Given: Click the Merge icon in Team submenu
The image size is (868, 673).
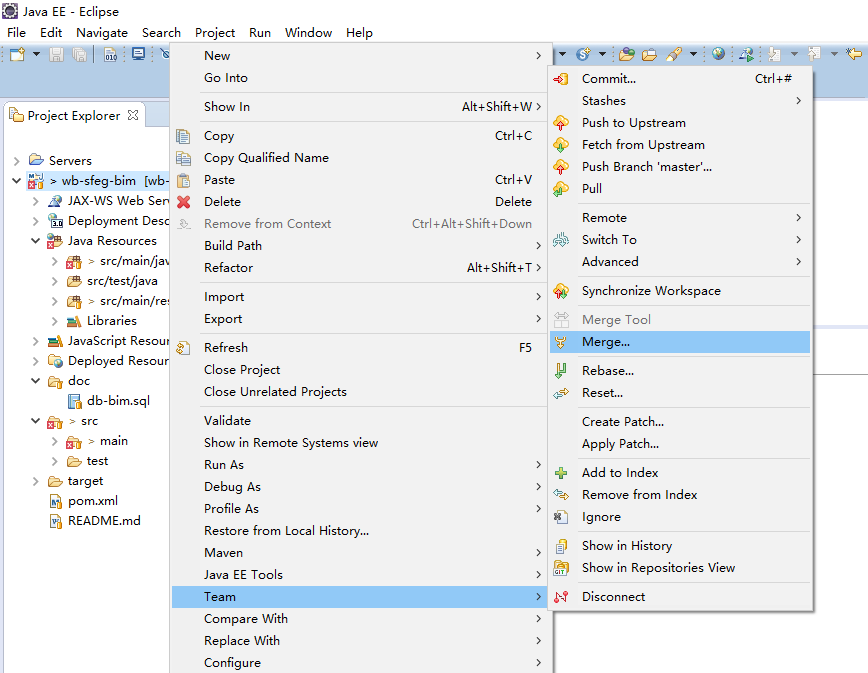Looking at the screenshot, I should (x=561, y=342).
